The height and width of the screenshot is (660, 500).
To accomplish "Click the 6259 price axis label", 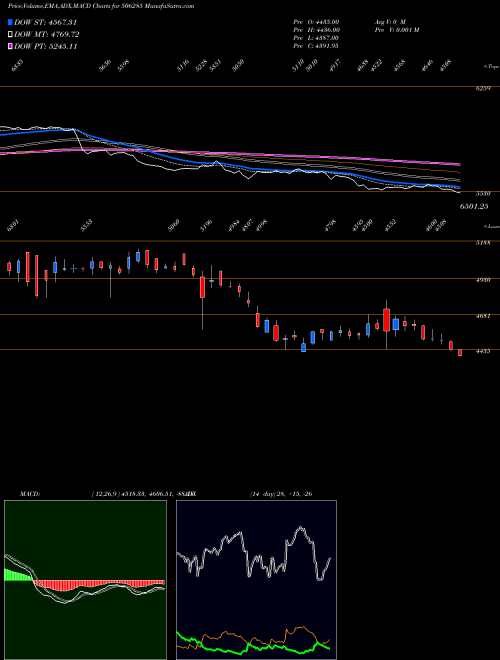I will tap(482, 90).
